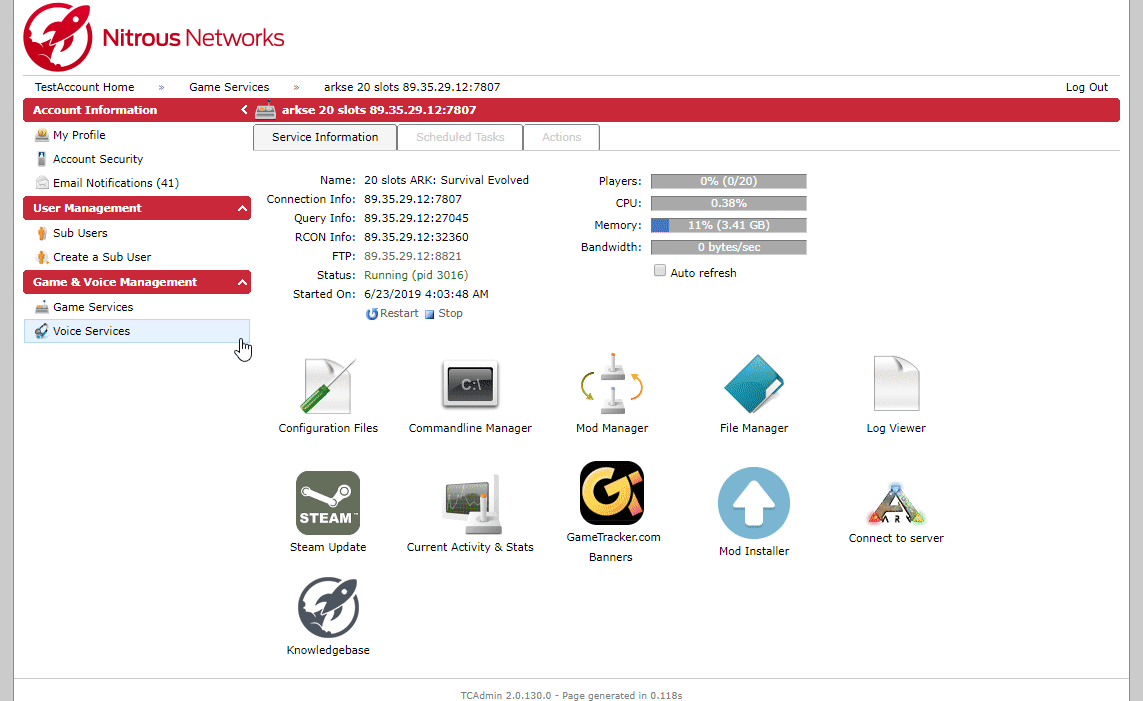This screenshot has height=701, width=1143.
Task: Select the Service Information tab
Action: point(325,137)
